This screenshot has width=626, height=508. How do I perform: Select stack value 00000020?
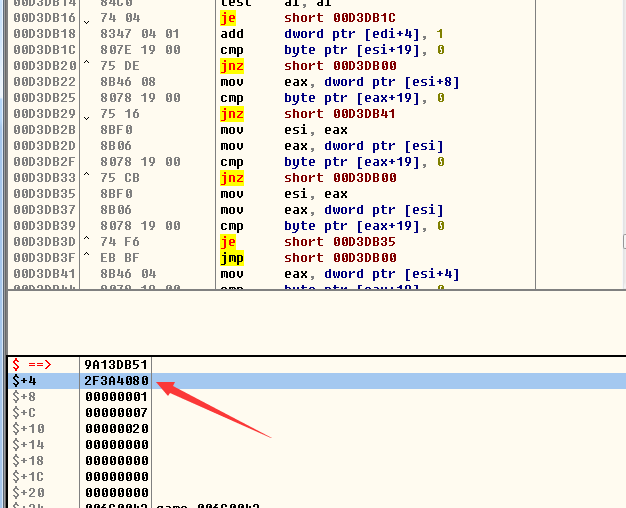(x=116, y=429)
